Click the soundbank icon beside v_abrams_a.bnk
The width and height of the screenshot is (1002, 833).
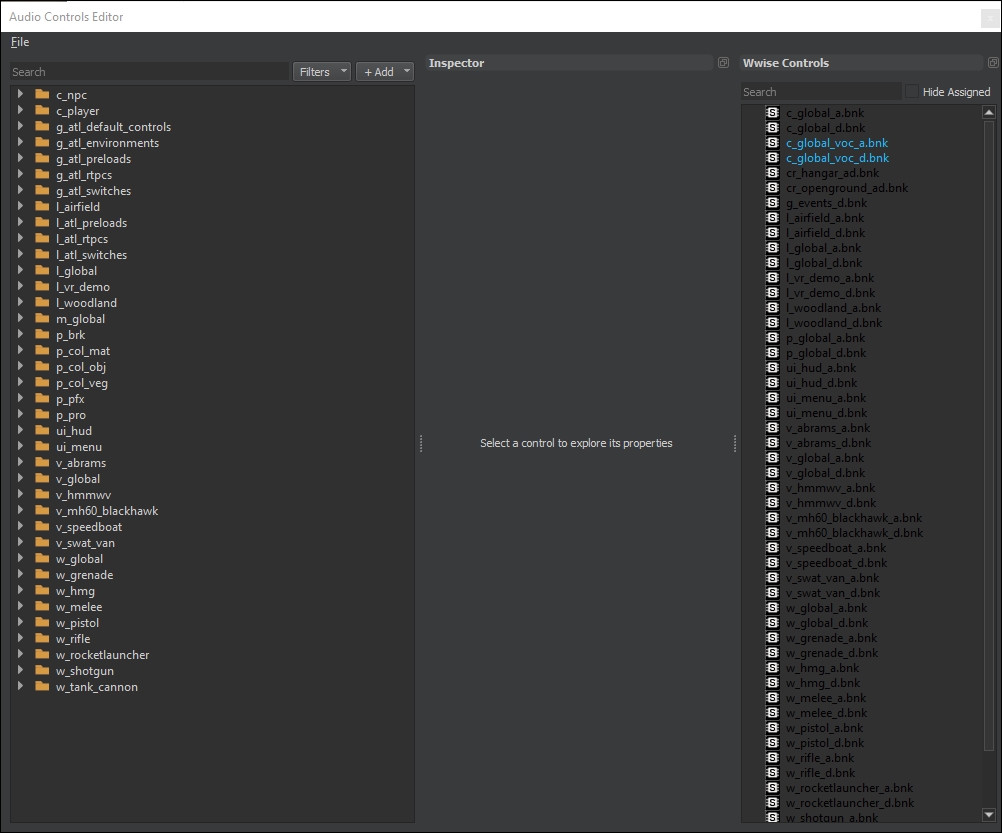[773, 428]
